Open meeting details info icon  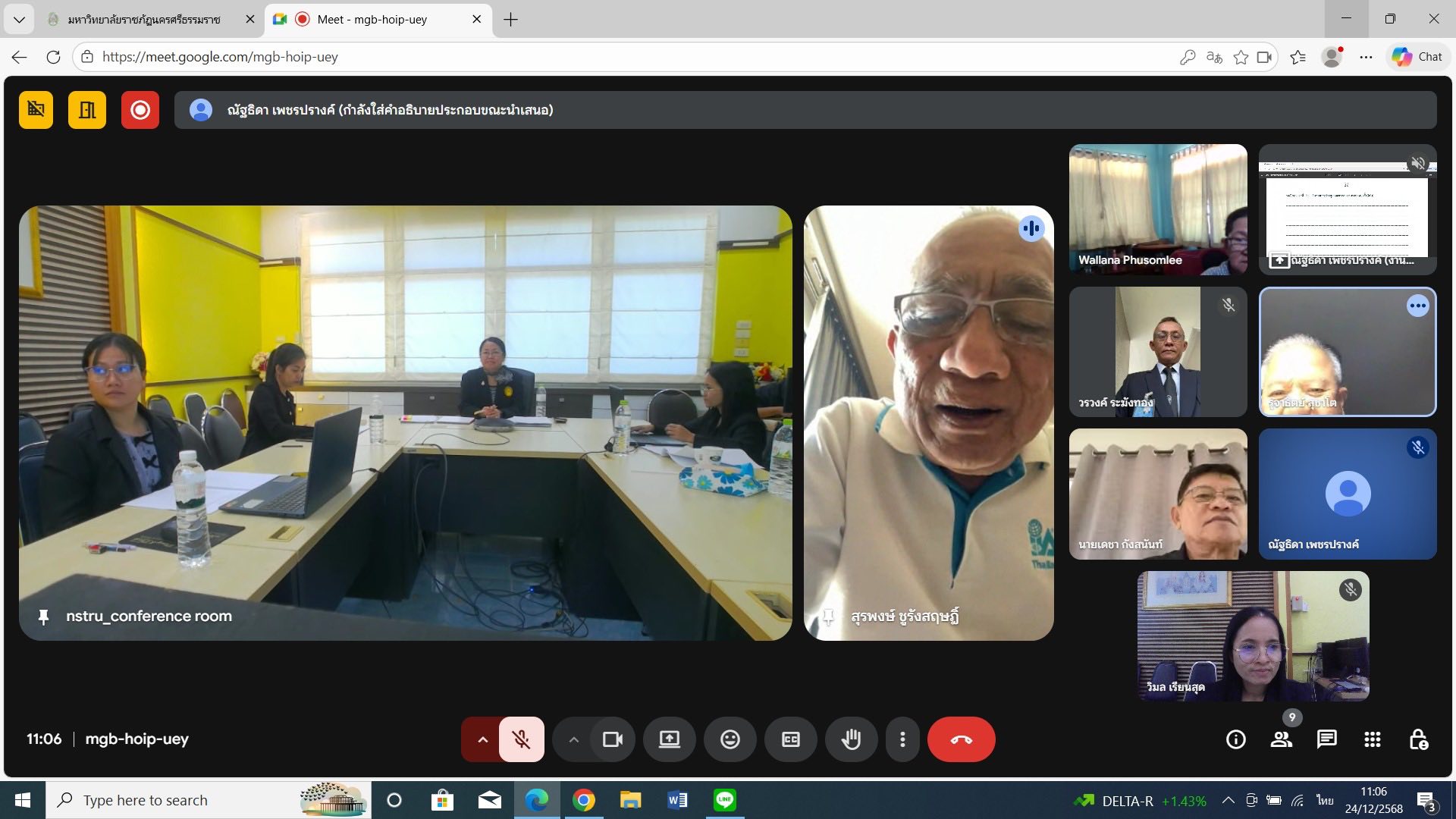1235,739
